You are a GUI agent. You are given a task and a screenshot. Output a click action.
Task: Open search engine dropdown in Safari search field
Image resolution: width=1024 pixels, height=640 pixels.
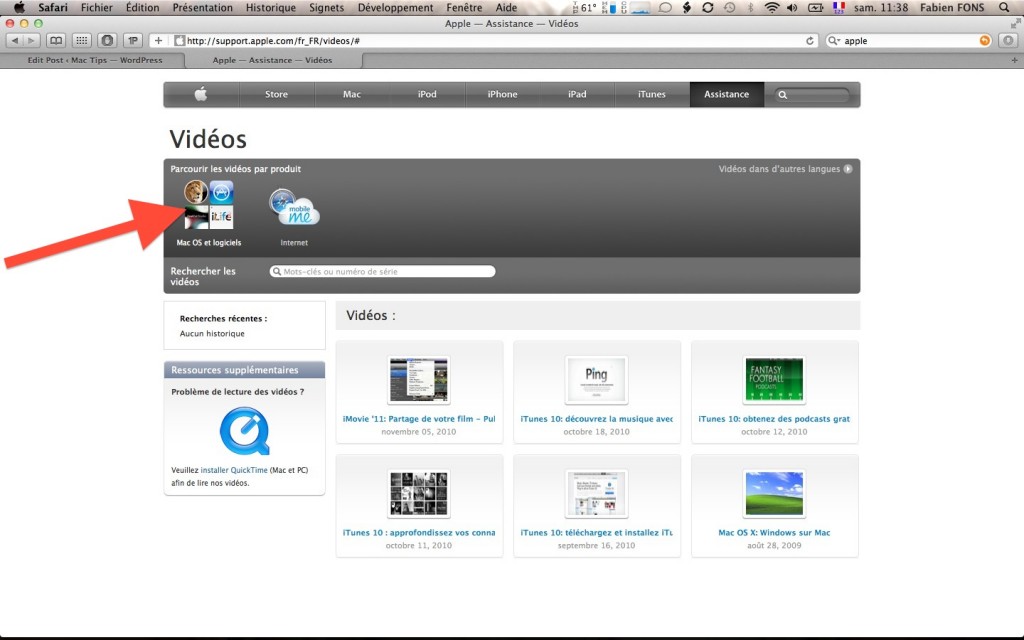(x=834, y=40)
